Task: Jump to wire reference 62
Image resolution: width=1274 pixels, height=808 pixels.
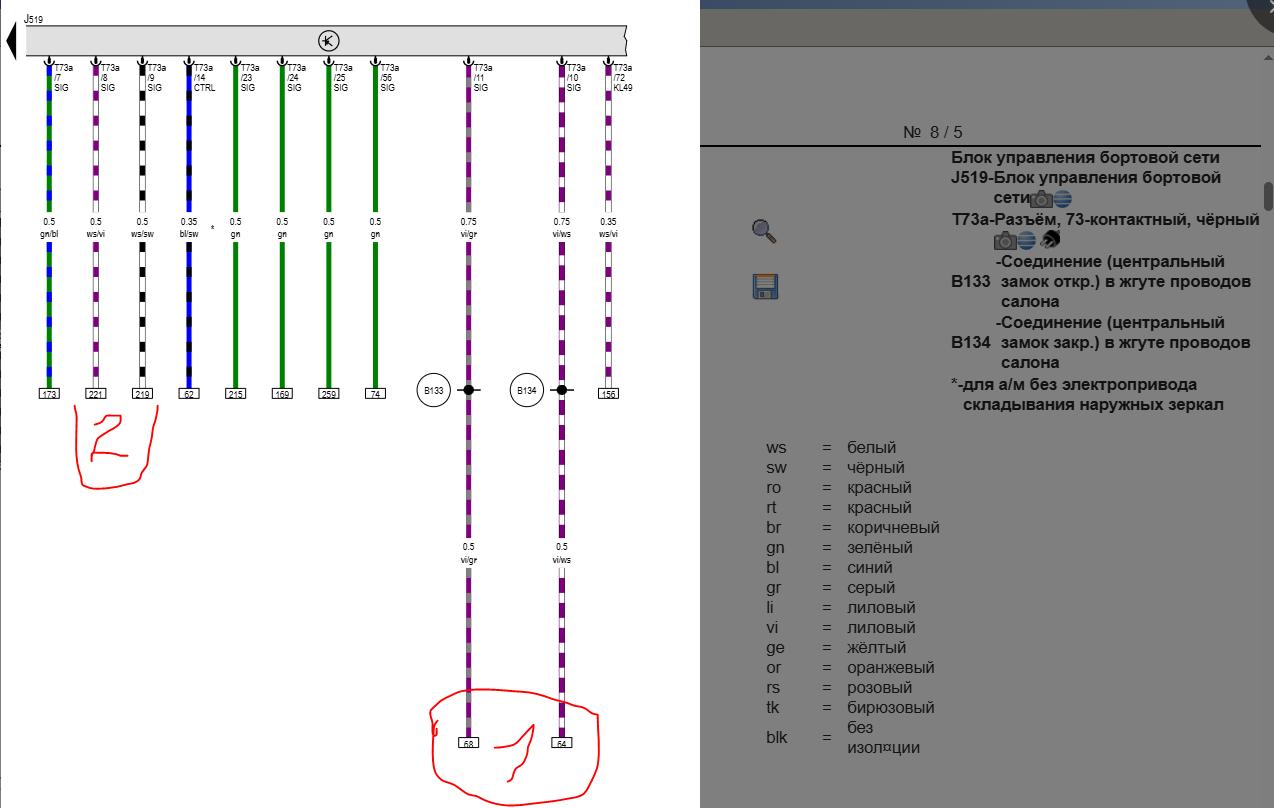Action: 188,394
